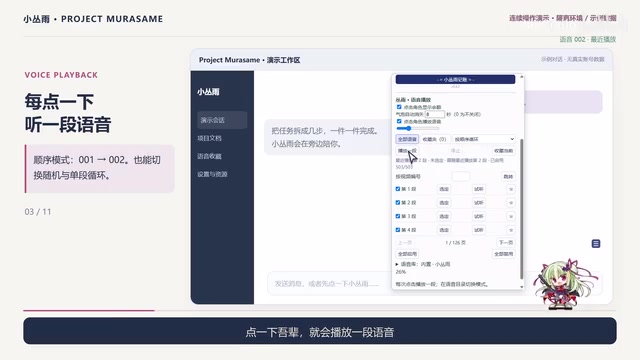The height and width of the screenshot is (360, 640).
Task: Click the 收藏当前 button
Action: pyautogui.click(x=503, y=151)
